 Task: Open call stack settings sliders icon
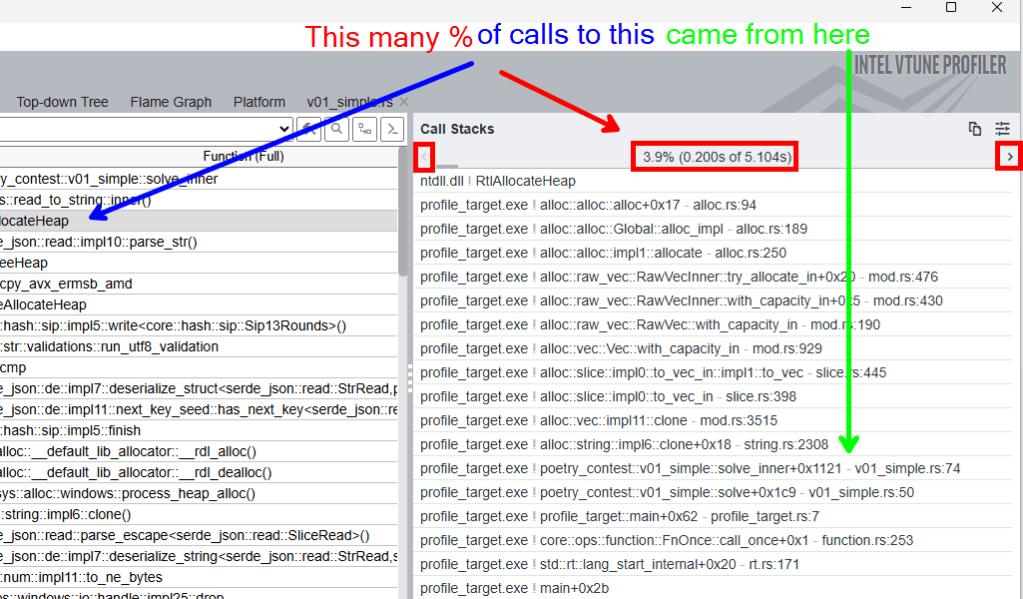click(x=1002, y=129)
